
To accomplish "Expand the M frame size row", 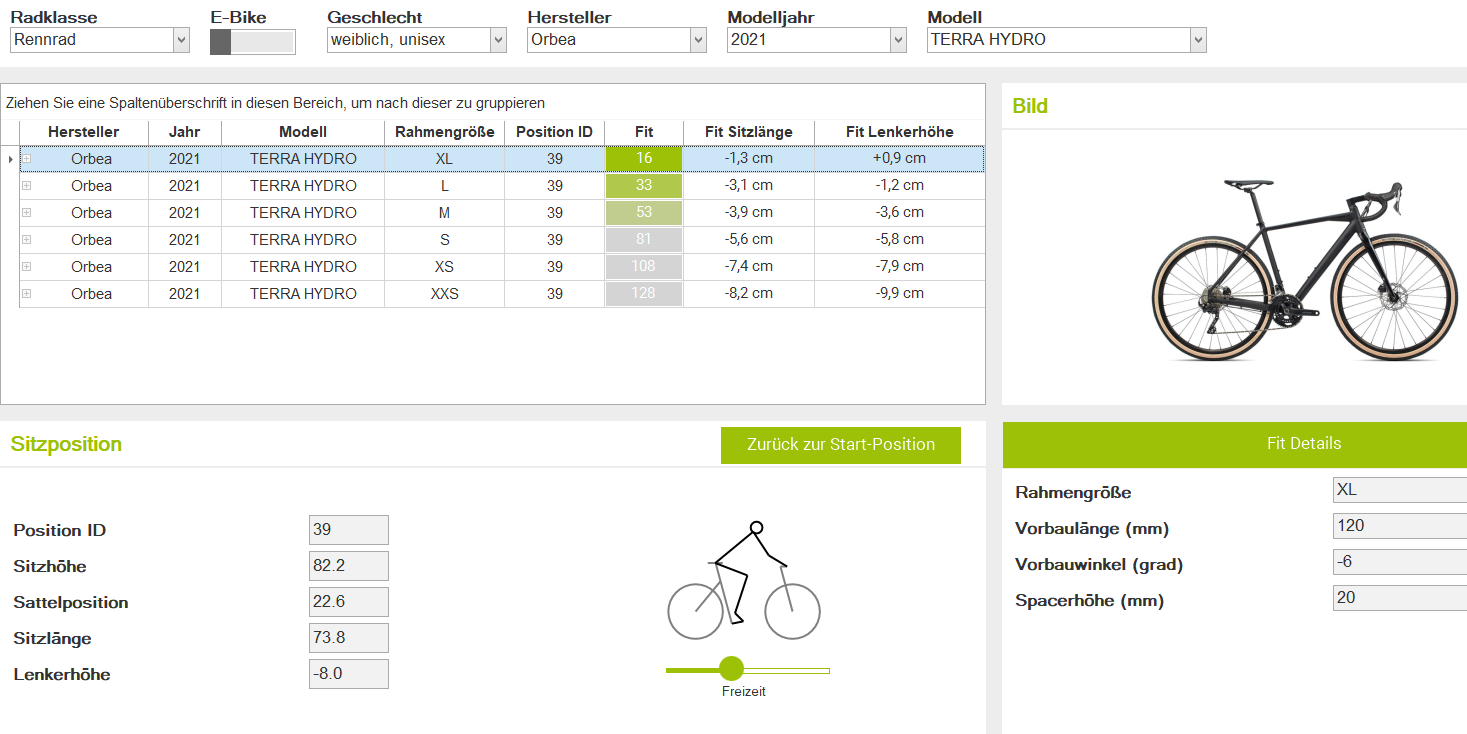I will [x=27, y=213].
